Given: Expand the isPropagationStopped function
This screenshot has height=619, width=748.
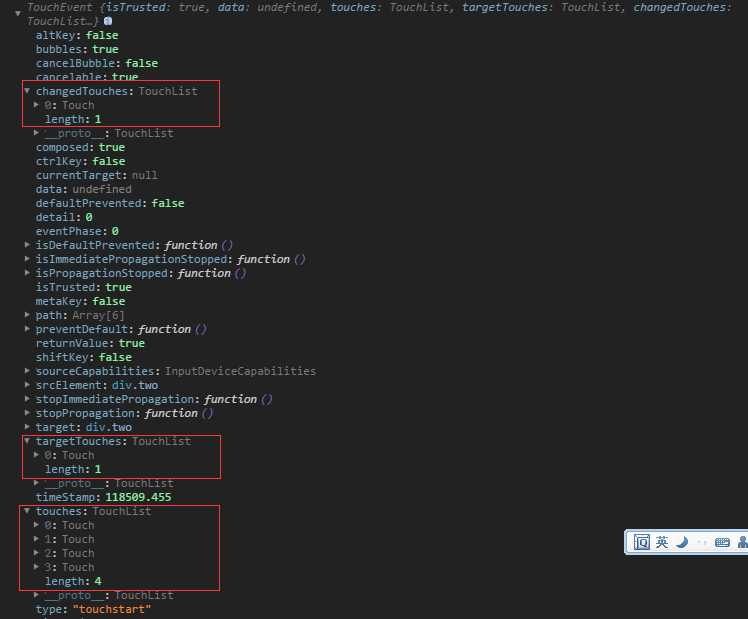Looking at the screenshot, I should pyautogui.click(x=27, y=273).
